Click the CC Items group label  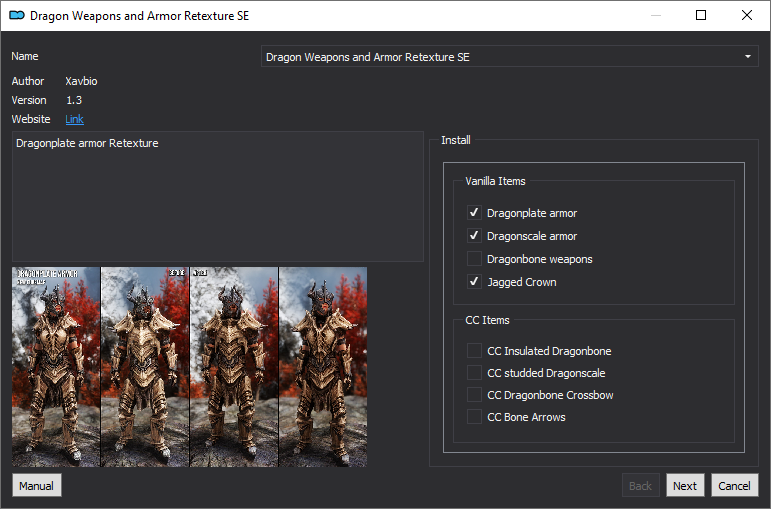[x=487, y=320]
